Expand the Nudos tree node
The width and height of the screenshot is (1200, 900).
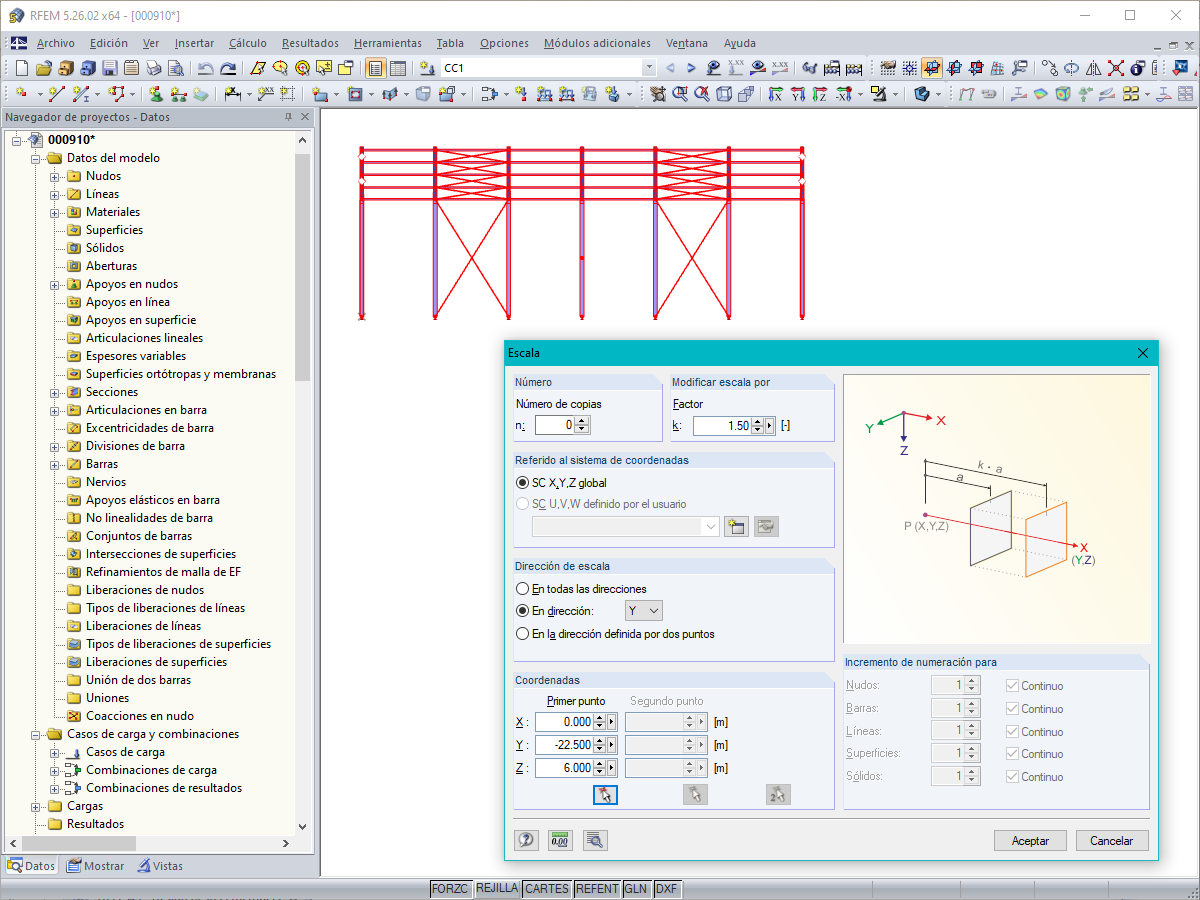pyautogui.click(x=55, y=176)
